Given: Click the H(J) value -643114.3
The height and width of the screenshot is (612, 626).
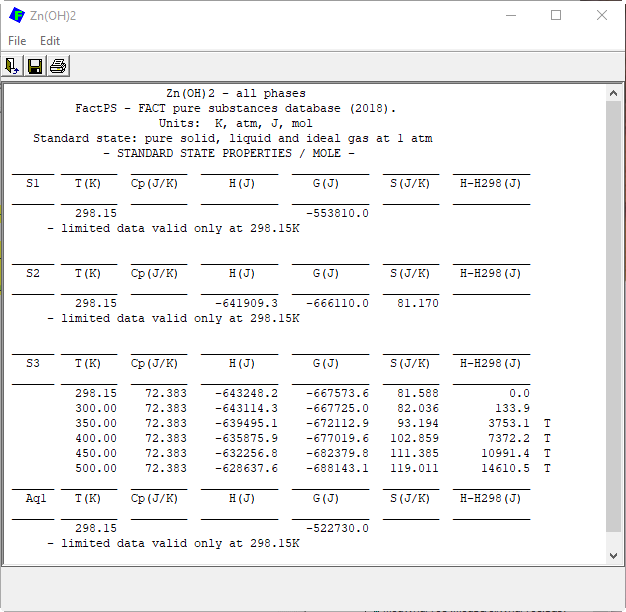Looking at the screenshot, I should 246,408.
